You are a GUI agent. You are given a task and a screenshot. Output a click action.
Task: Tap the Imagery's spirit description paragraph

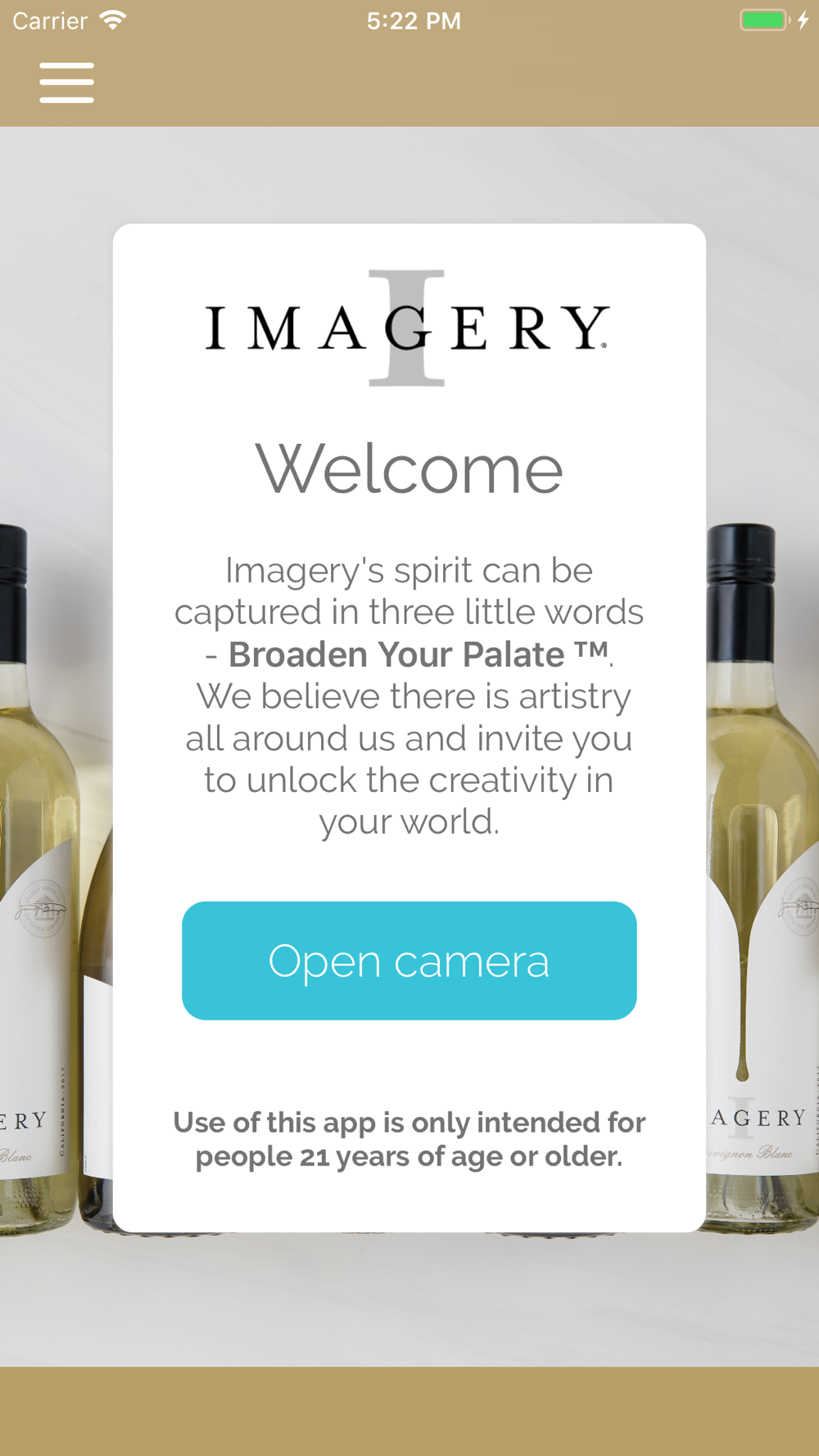[x=409, y=695]
